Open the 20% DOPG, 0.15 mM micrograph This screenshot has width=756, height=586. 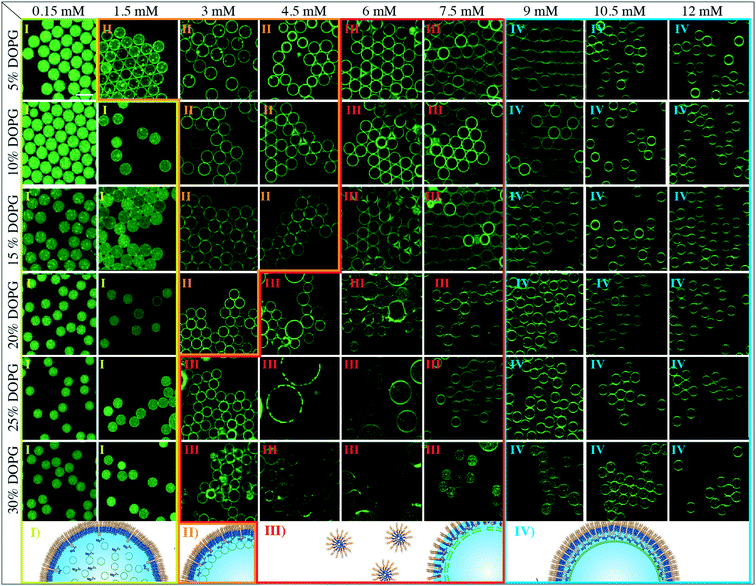[x=59, y=314]
